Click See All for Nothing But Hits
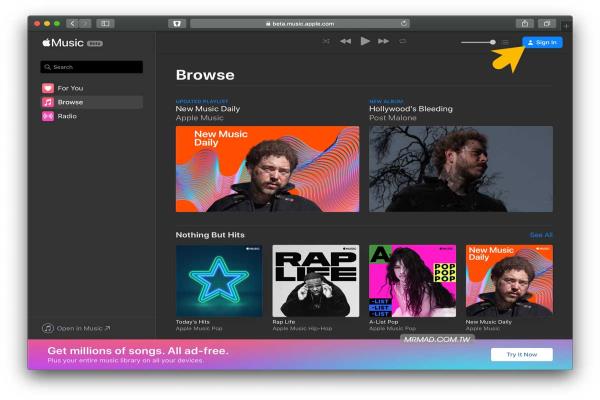The width and height of the screenshot is (600, 400). coord(541,235)
